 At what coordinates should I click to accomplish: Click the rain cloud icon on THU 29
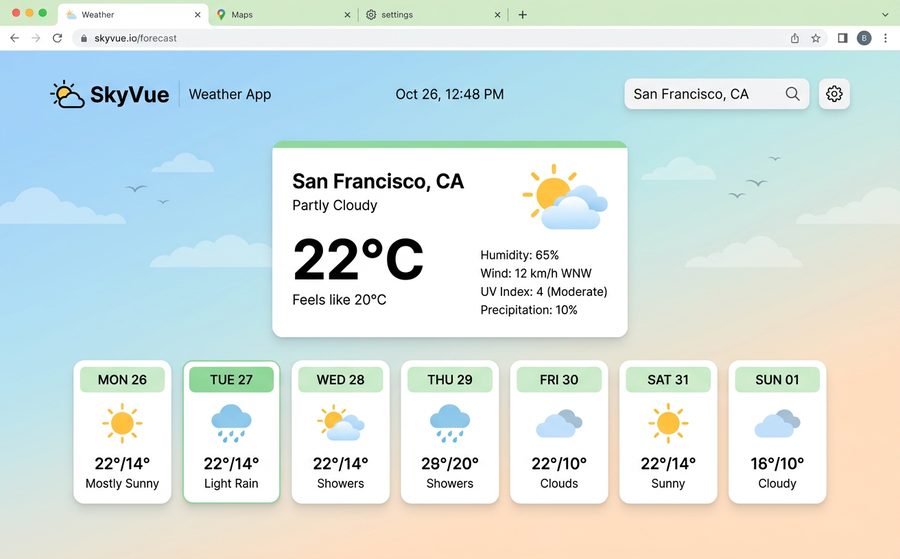[x=450, y=424]
